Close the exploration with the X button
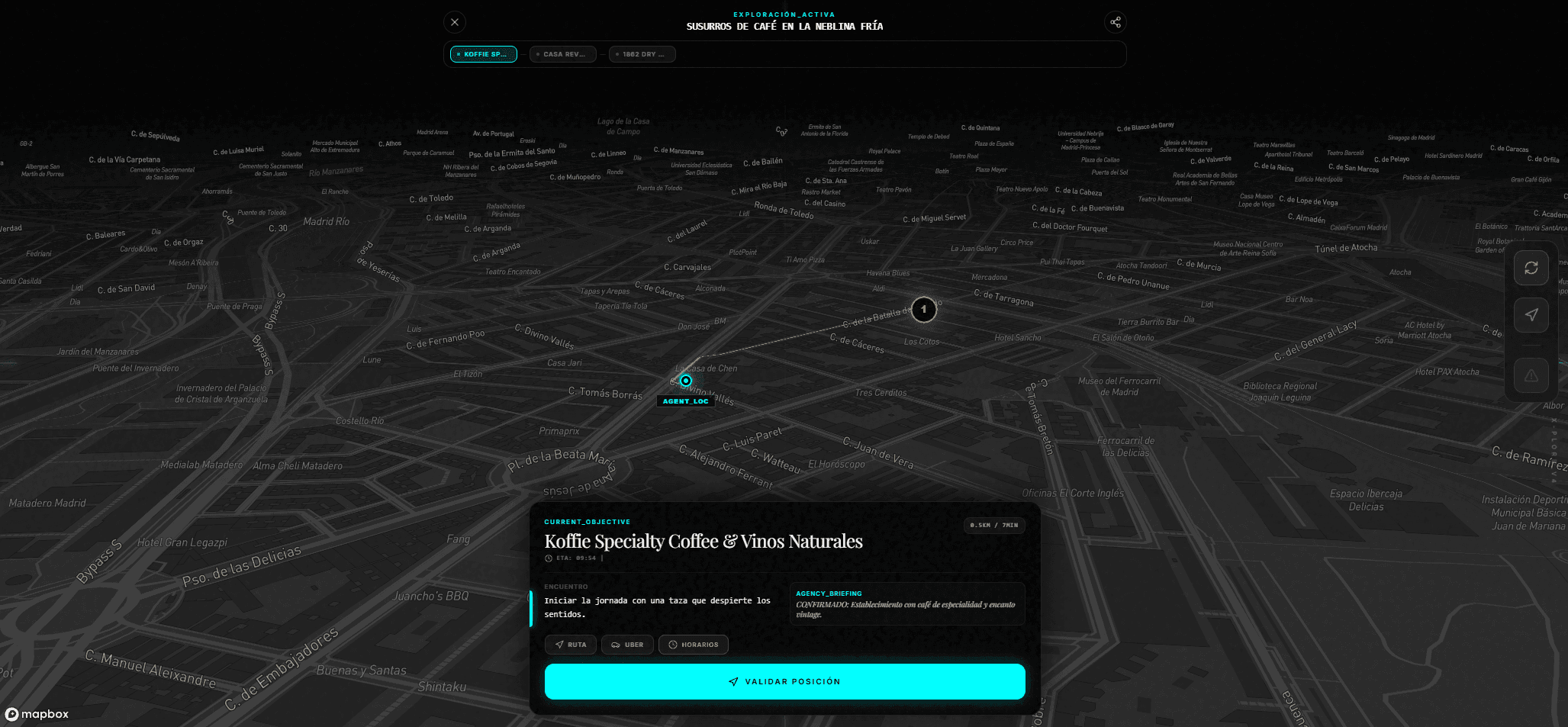This screenshot has width=1568, height=727. coord(455,22)
